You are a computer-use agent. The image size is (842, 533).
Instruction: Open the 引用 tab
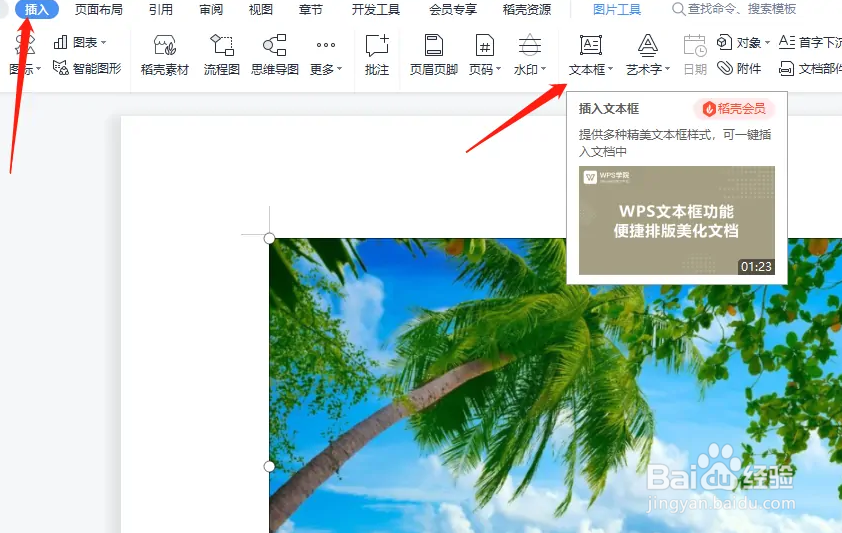point(161,10)
